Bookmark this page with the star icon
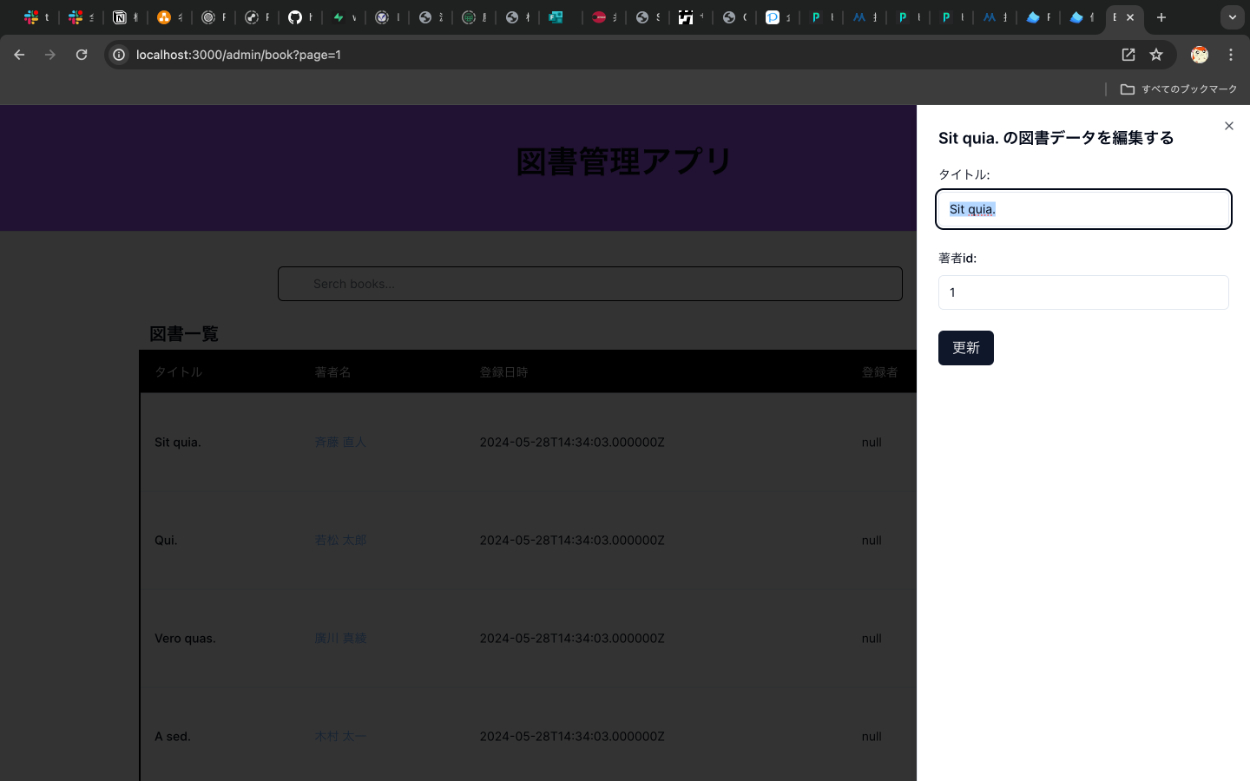1250x781 pixels. click(1156, 55)
